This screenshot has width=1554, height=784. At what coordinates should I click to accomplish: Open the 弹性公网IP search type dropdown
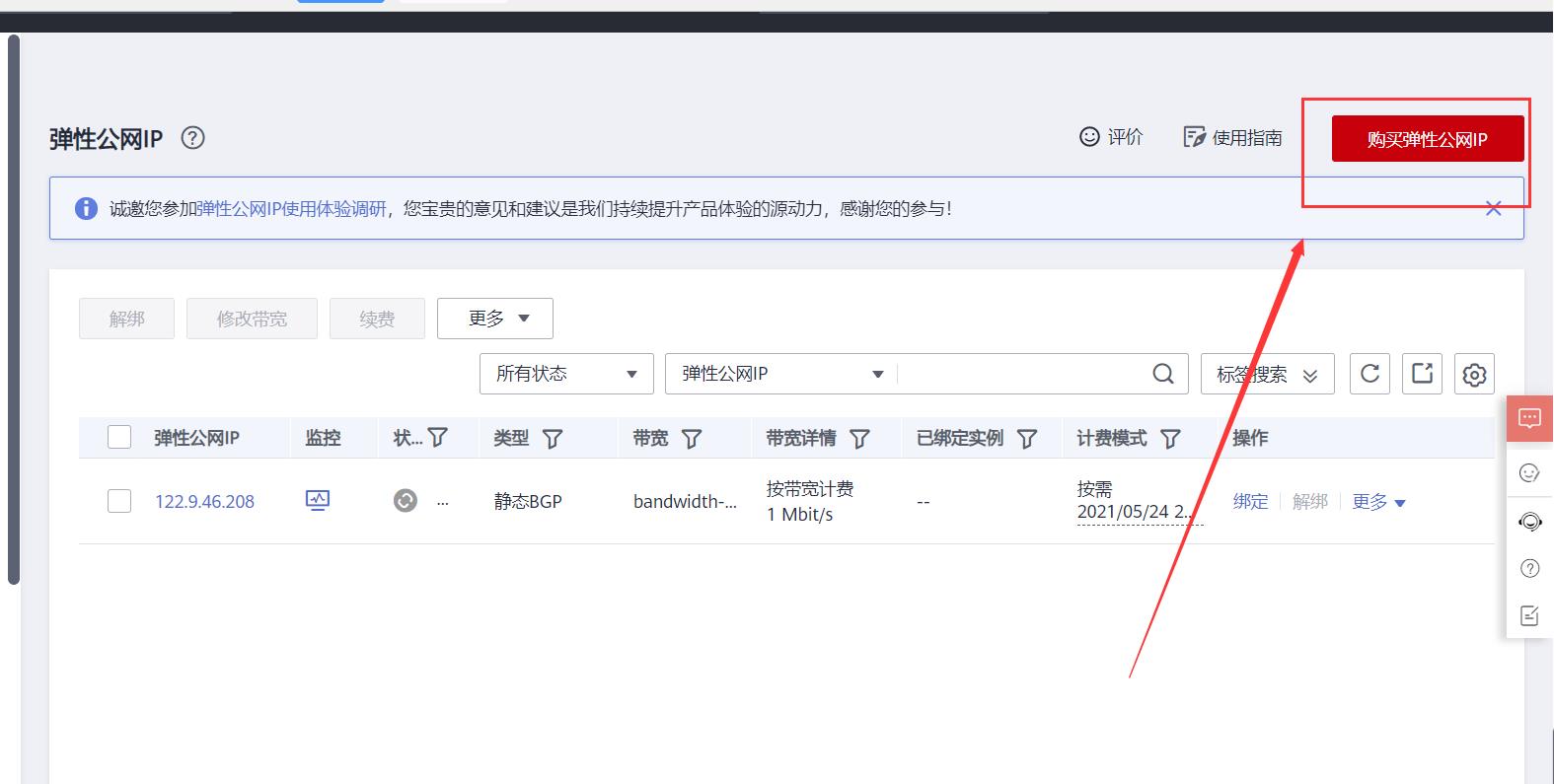click(781, 374)
